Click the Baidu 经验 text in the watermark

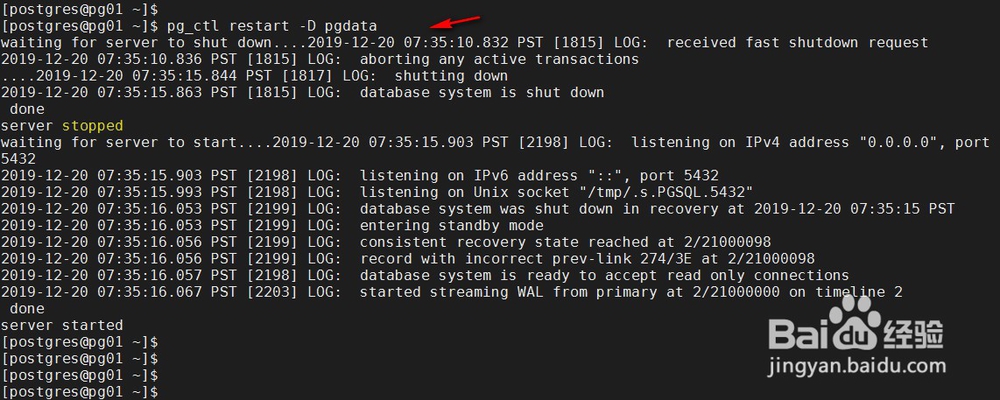914,332
